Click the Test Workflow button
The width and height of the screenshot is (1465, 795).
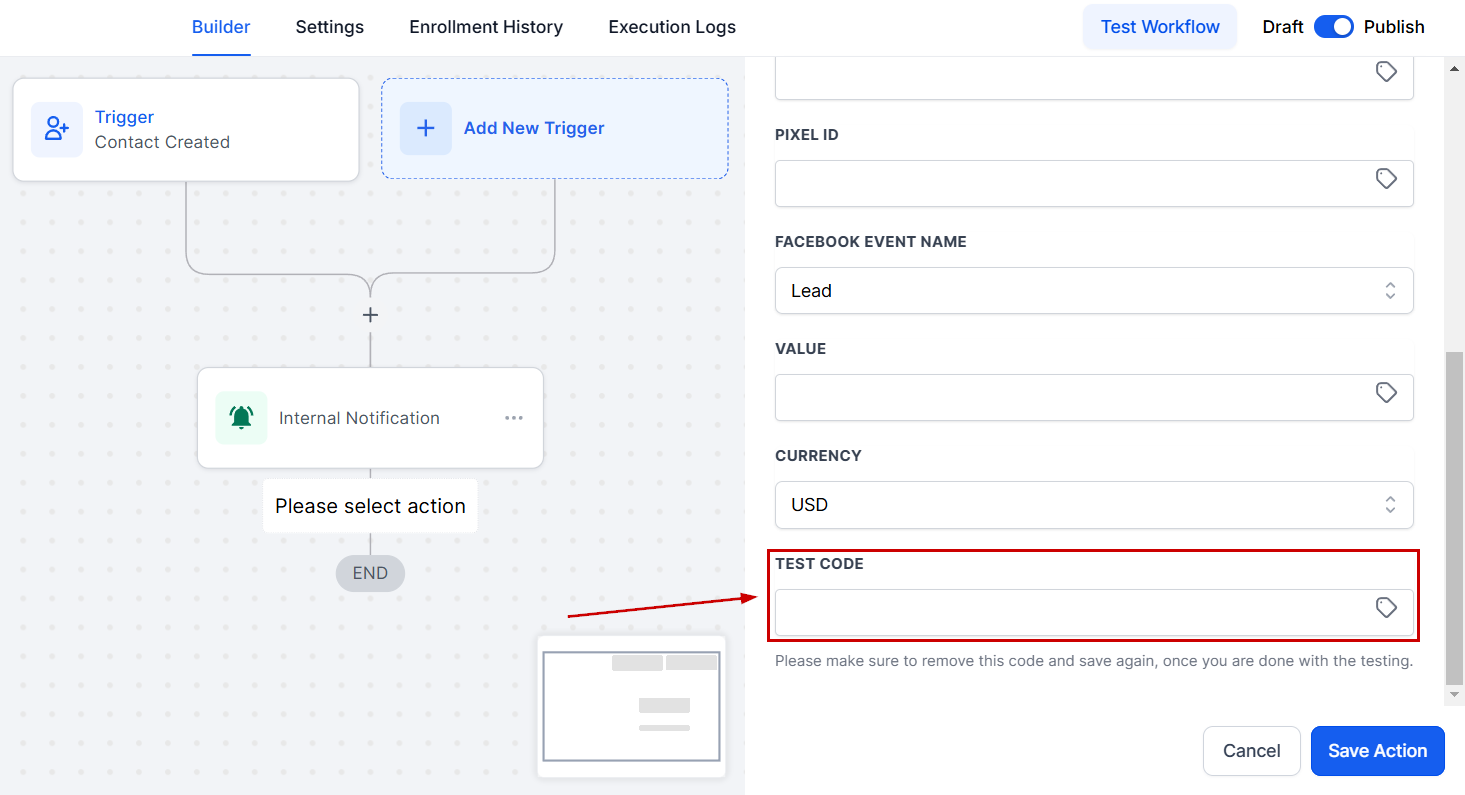tap(1160, 27)
